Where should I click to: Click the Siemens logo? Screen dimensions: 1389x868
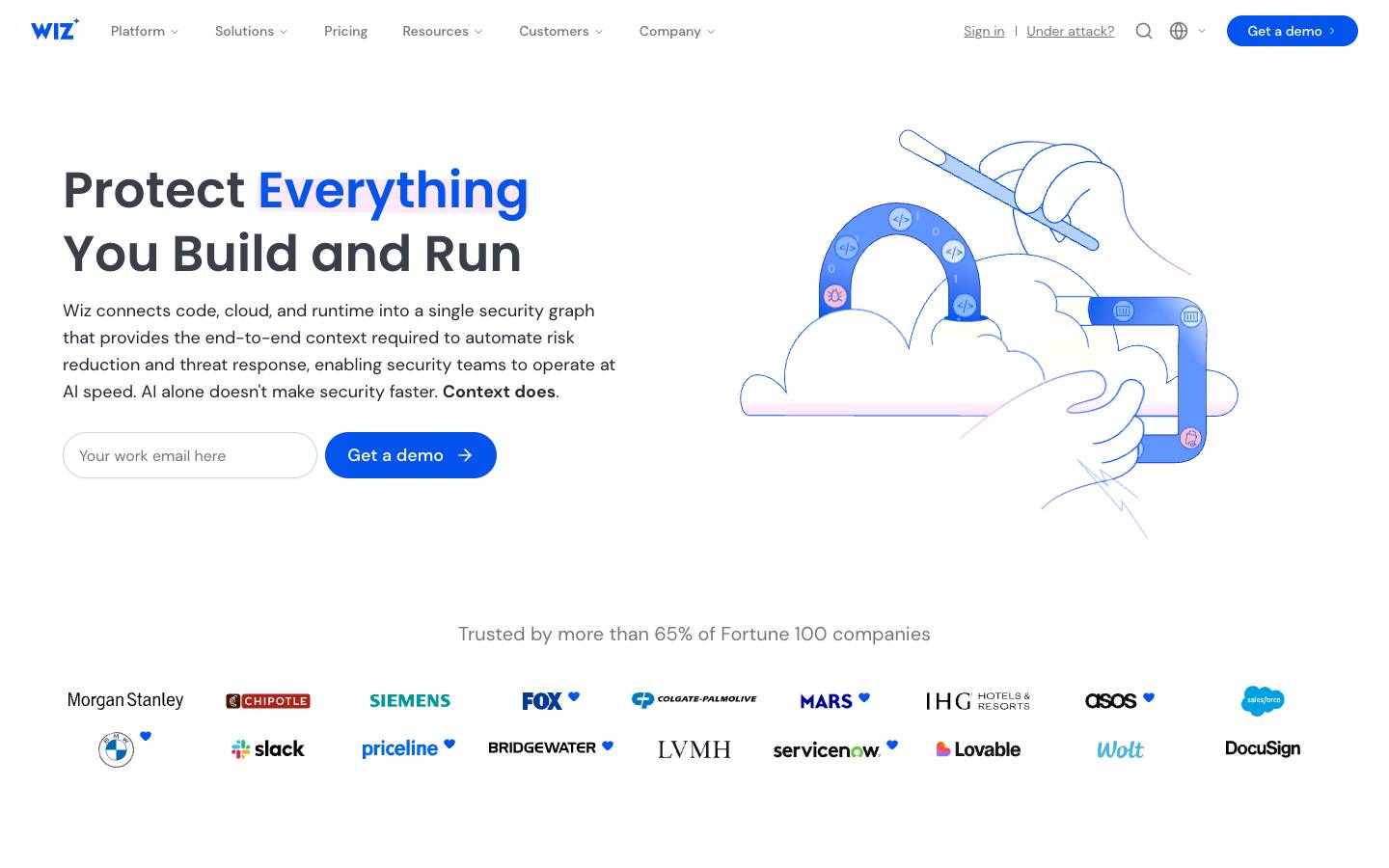point(410,701)
